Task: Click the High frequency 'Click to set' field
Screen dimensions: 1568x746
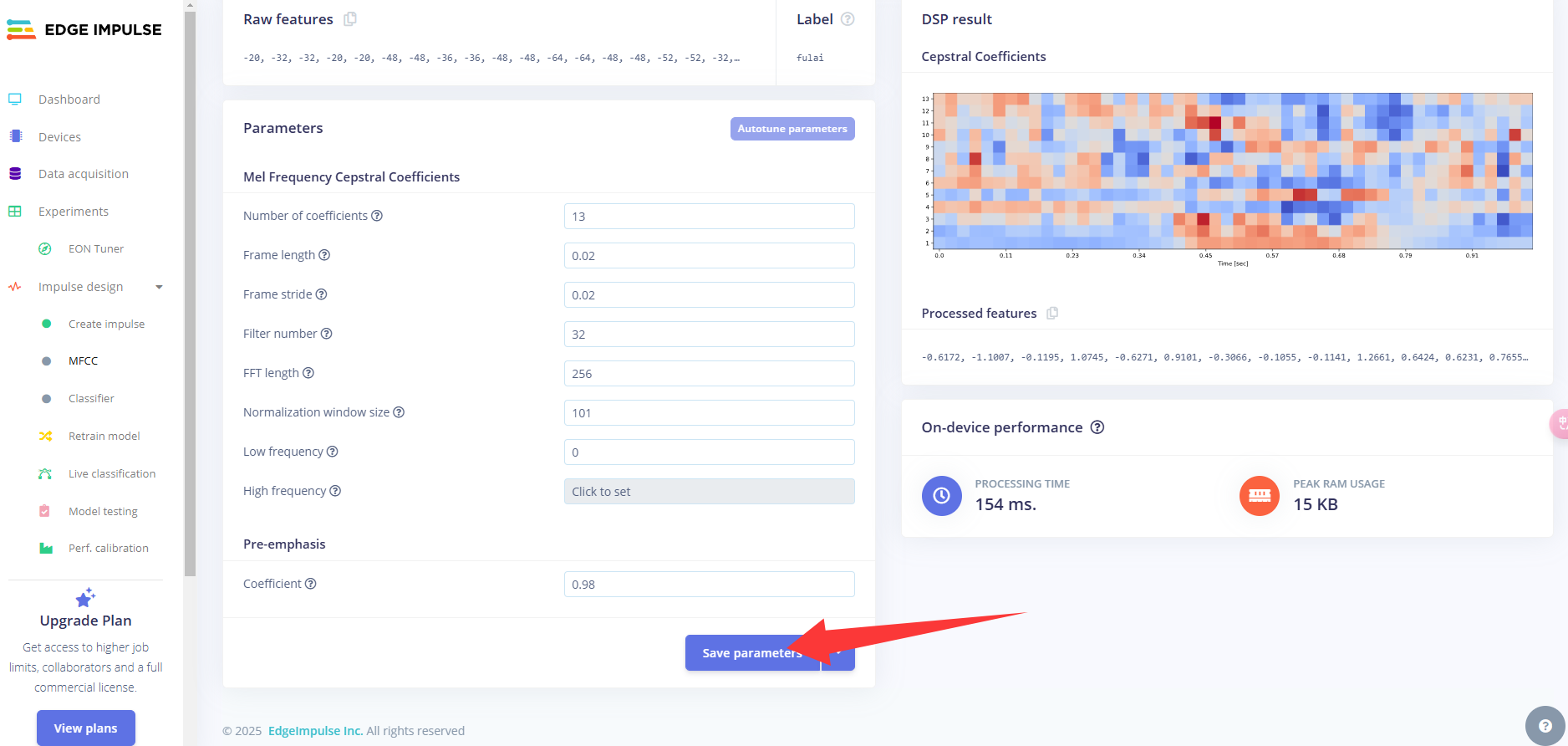Action: [709, 492]
